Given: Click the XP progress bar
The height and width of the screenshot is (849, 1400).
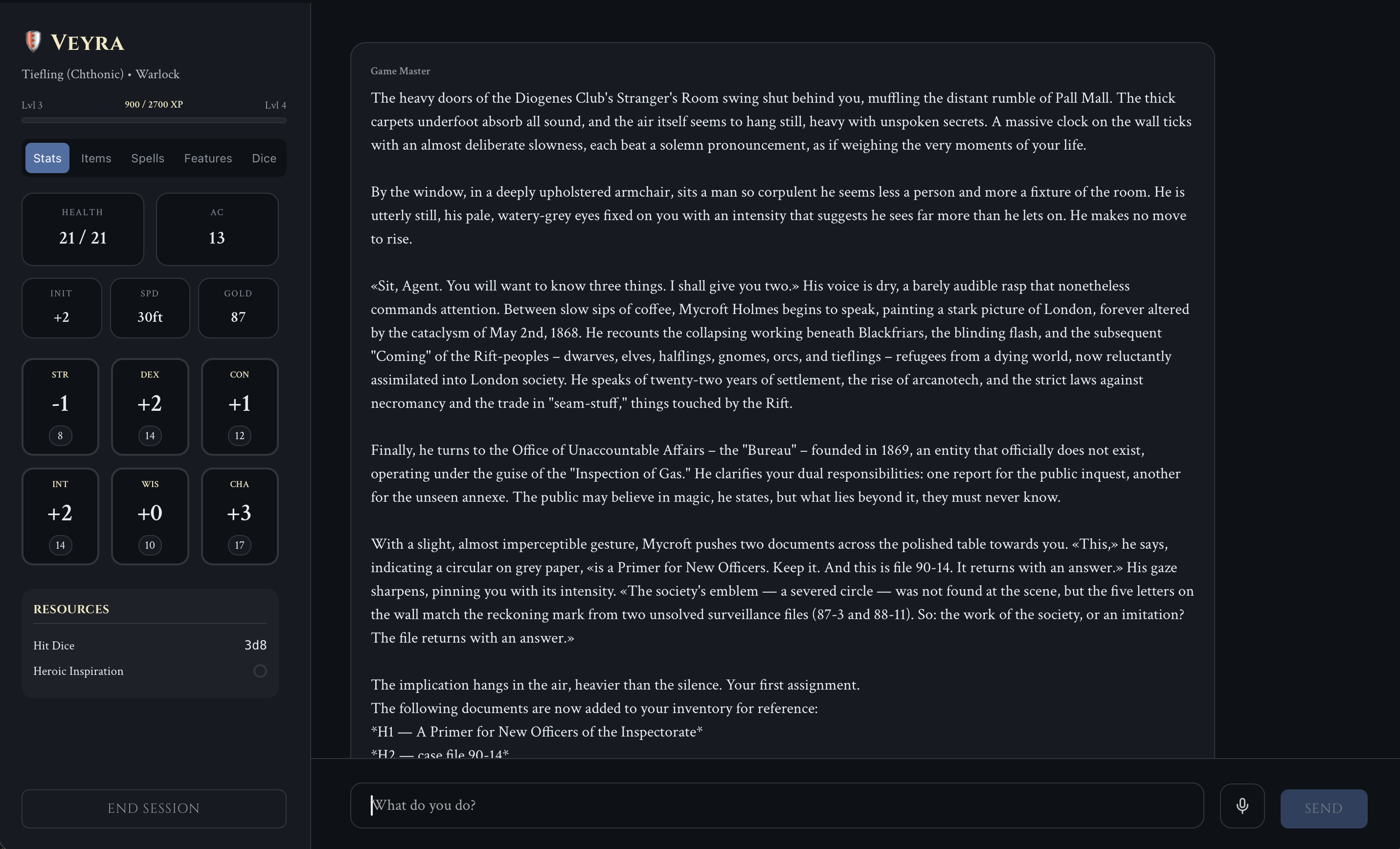Looking at the screenshot, I should coord(154,120).
